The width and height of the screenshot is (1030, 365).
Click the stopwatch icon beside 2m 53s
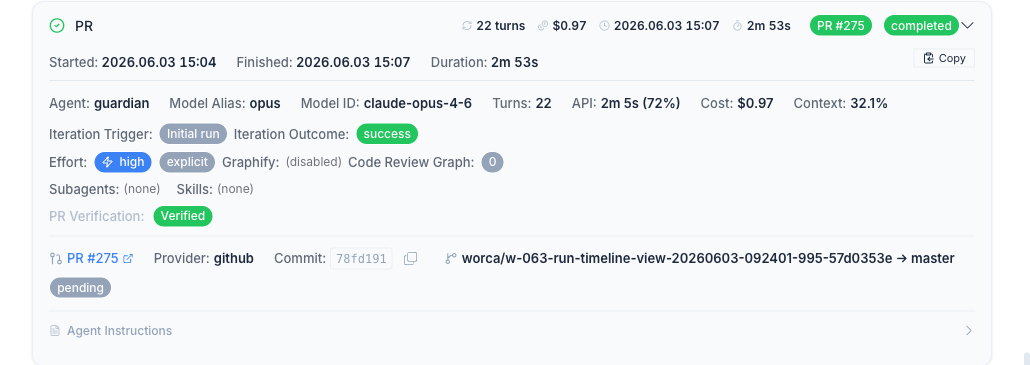(737, 26)
